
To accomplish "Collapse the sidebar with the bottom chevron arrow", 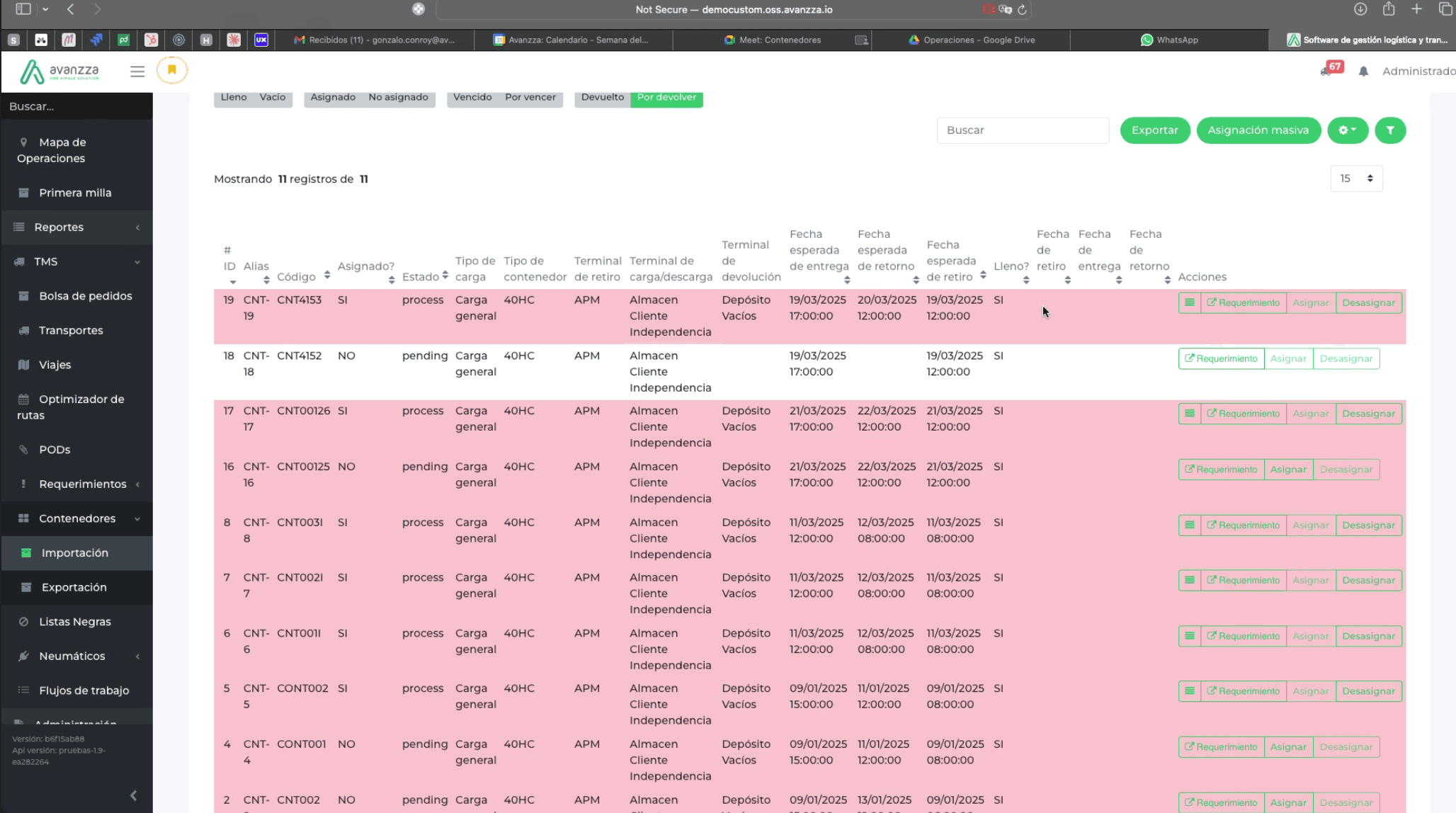I will pyautogui.click(x=133, y=795).
